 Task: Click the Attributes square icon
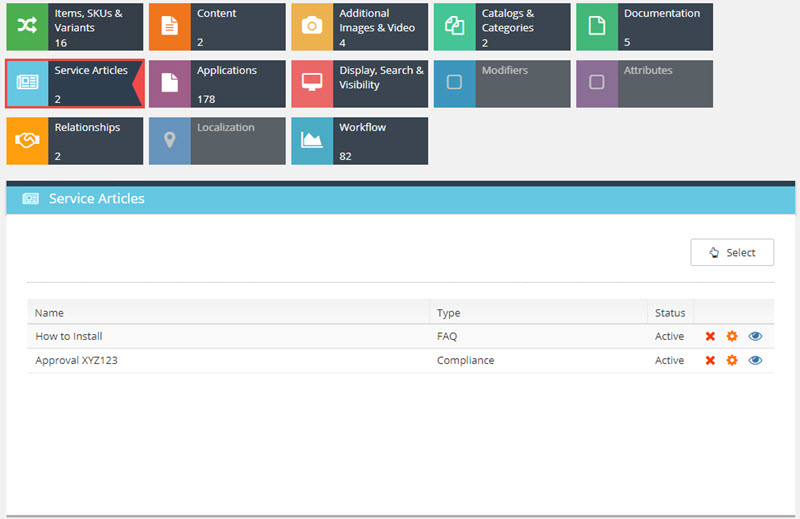[x=596, y=83]
